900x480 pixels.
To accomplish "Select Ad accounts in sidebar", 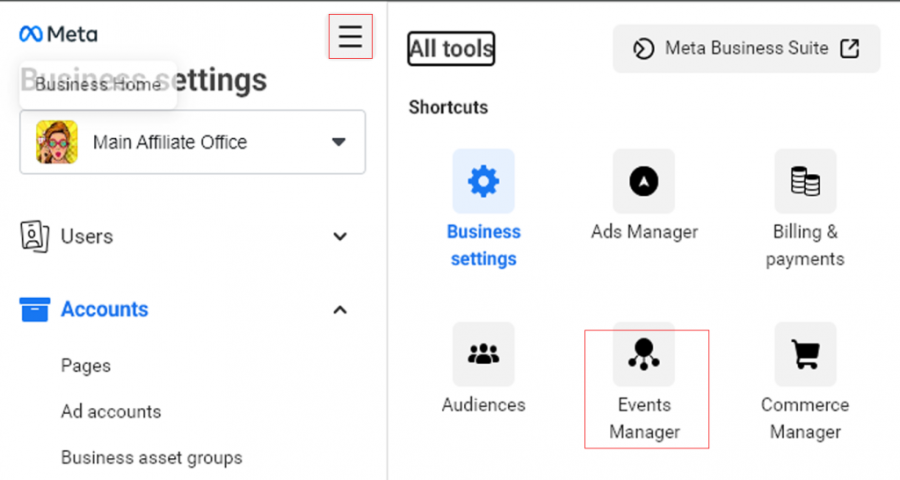I will pyautogui.click(x=111, y=412).
